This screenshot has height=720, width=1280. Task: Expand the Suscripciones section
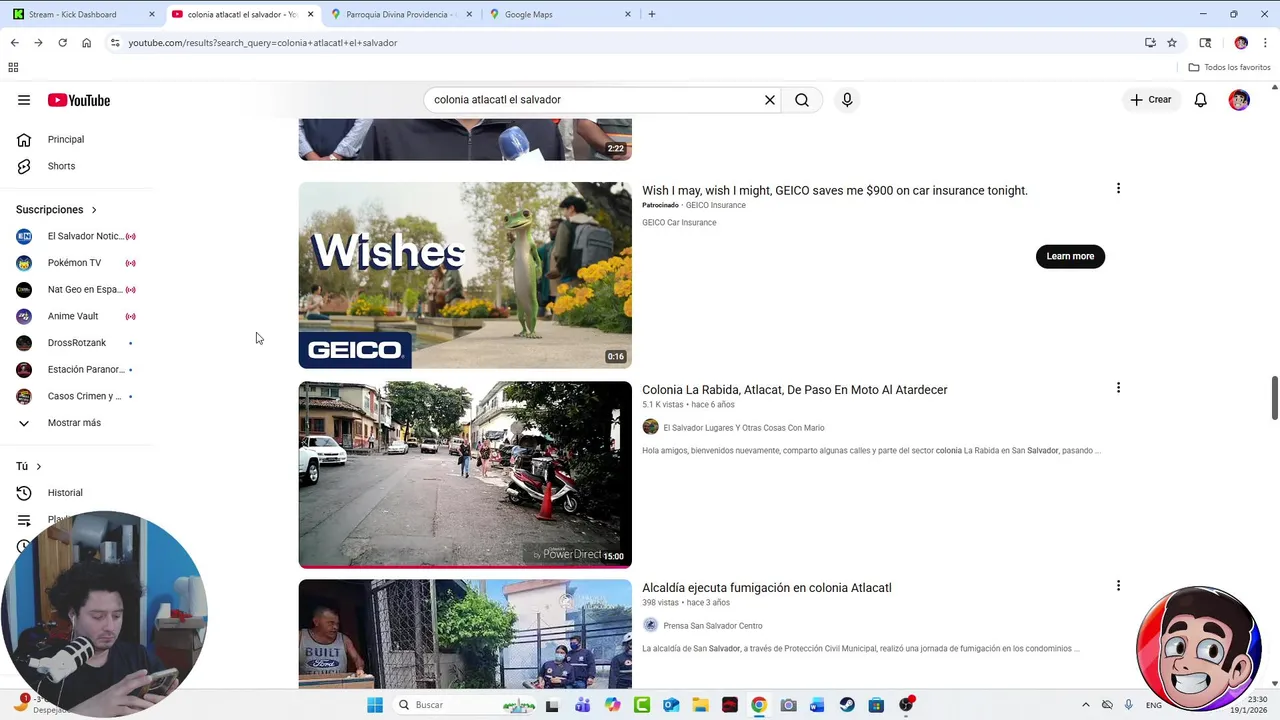(x=56, y=210)
